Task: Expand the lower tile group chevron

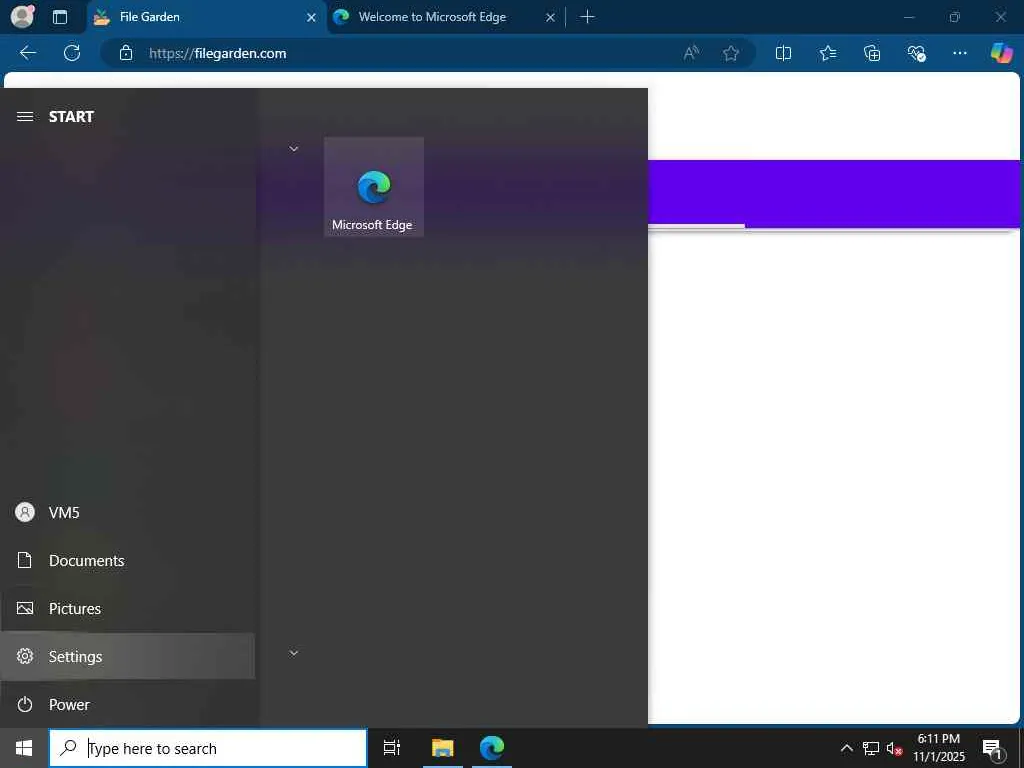Action: [294, 653]
